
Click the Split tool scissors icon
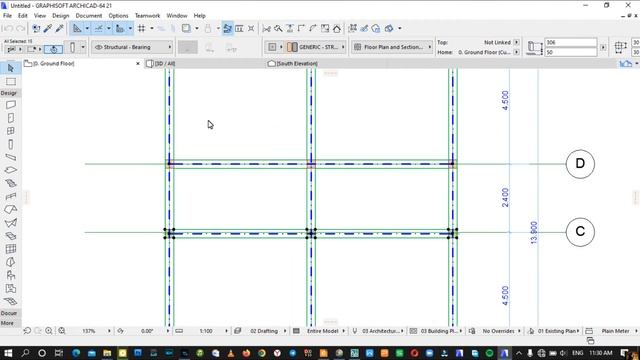(267, 29)
